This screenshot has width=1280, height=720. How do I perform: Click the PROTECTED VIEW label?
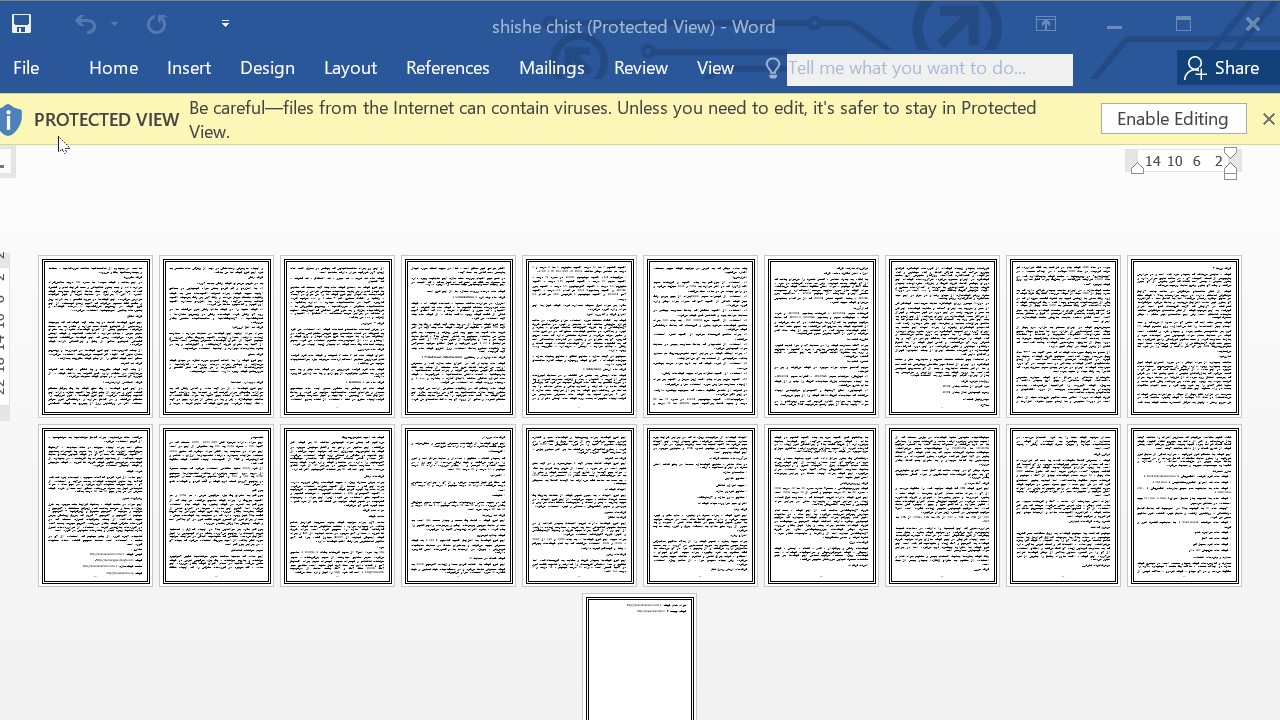[106, 120]
